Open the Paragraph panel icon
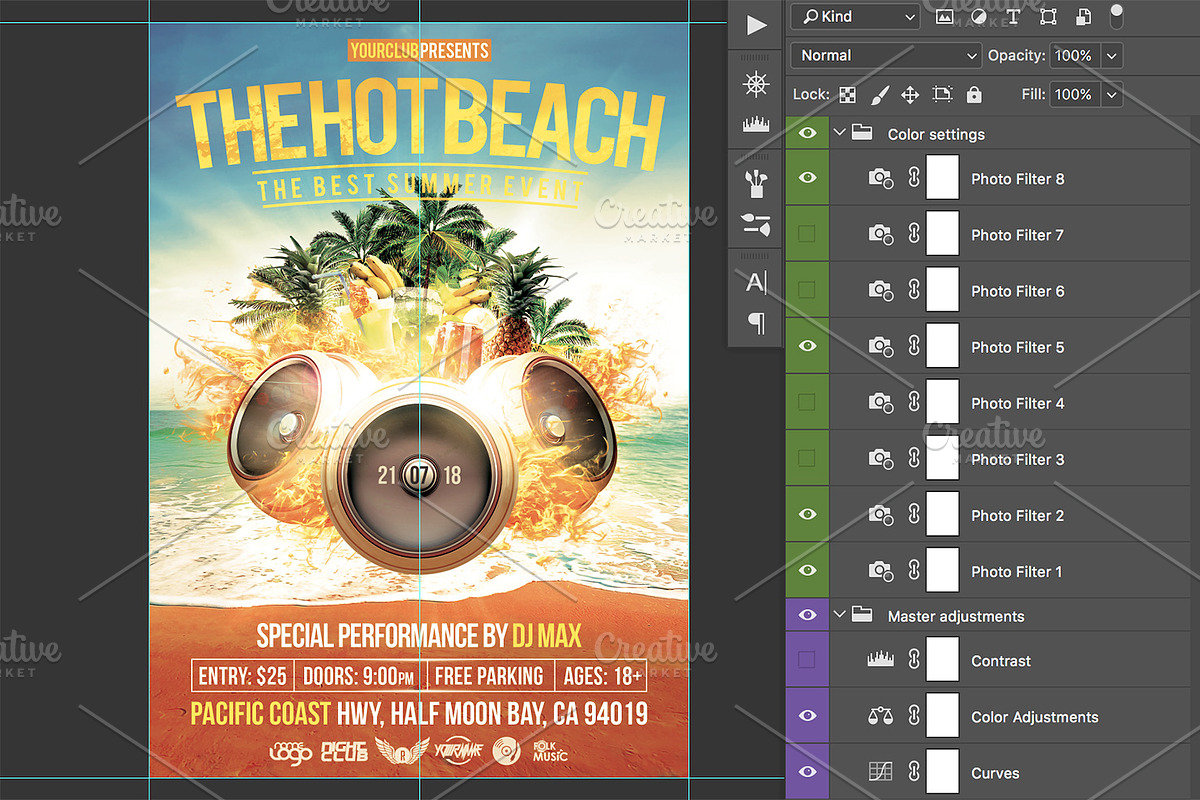Screen dimensions: 1200x800 point(757,323)
